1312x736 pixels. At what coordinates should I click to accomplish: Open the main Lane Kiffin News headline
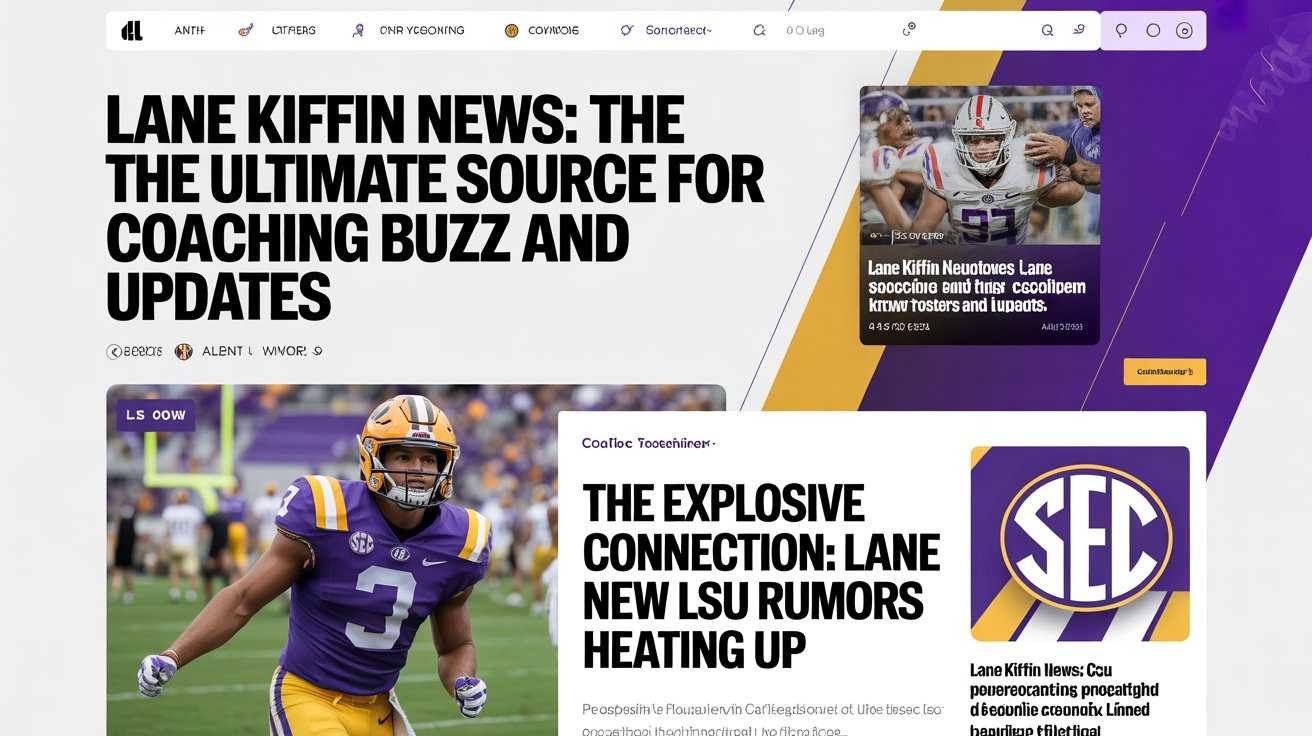pyautogui.click(x=435, y=208)
